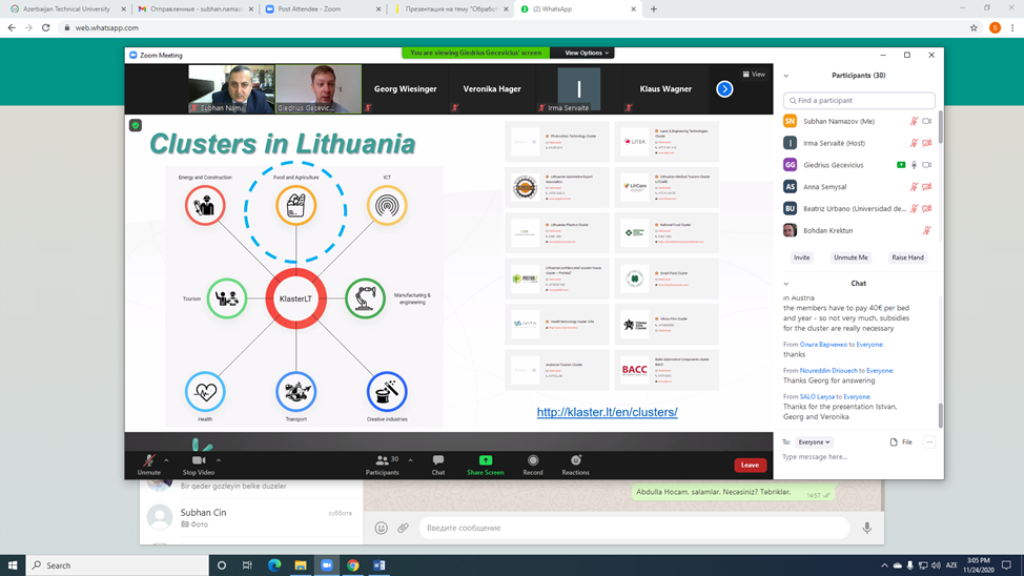This screenshot has width=1024, height=576.
Task: Open View Options dropdown
Action: (586, 53)
